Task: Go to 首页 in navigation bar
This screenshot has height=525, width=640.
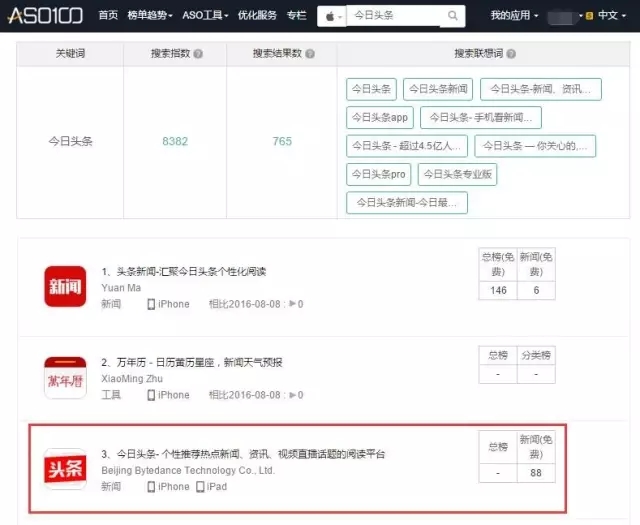Action: tap(108, 16)
